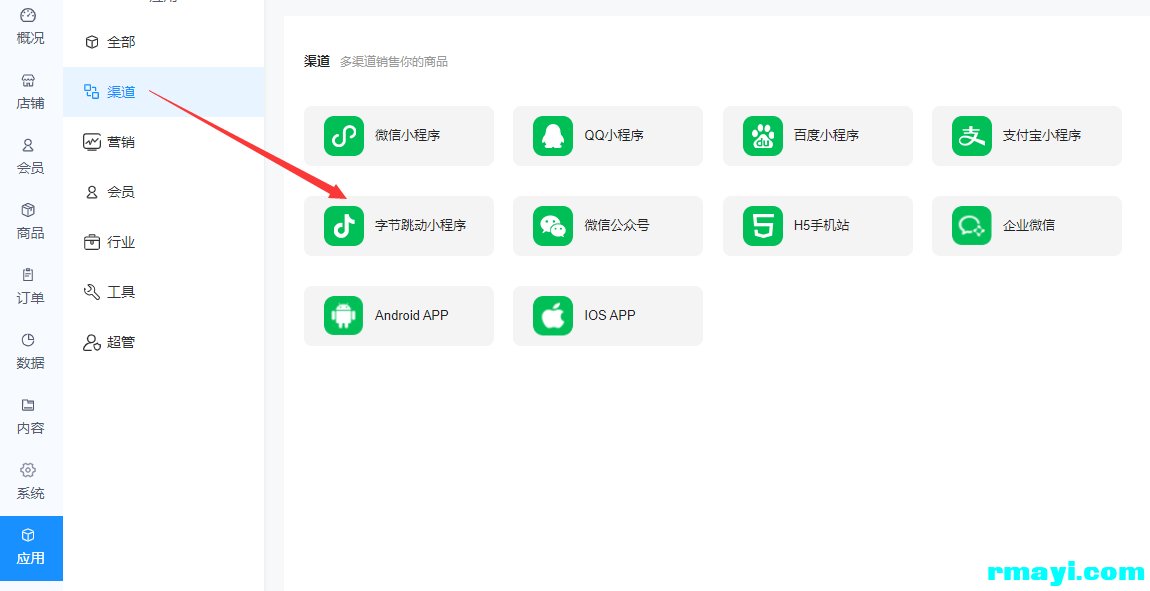Viewport: 1150px width, 591px height.
Task: Click the 店铺 storefront icon
Action: (x=28, y=81)
